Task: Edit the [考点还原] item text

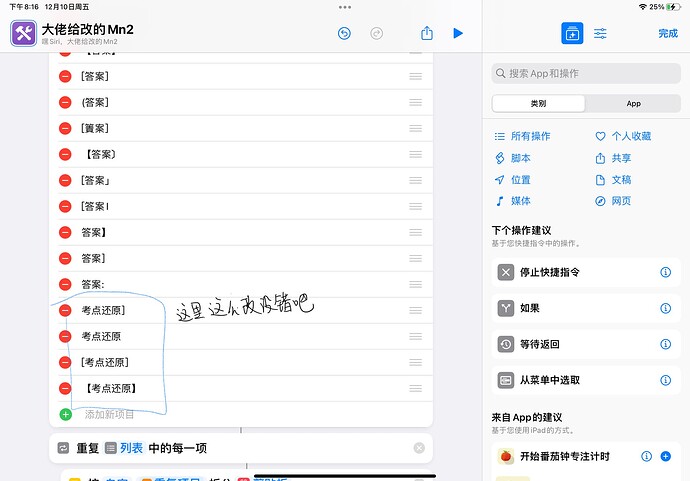Action: (x=105, y=362)
